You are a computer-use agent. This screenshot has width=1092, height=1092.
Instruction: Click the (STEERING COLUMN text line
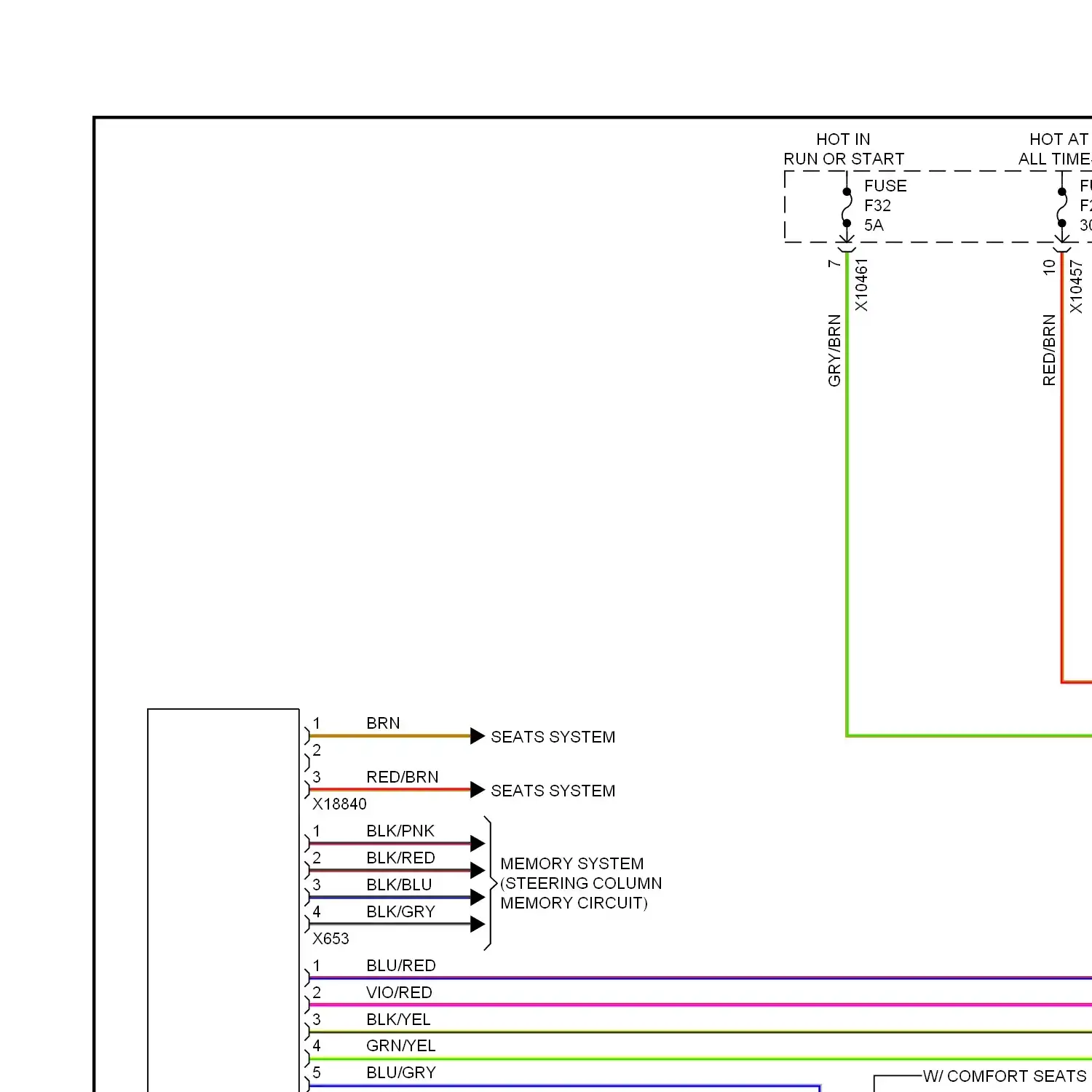click(x=581, y=883)
